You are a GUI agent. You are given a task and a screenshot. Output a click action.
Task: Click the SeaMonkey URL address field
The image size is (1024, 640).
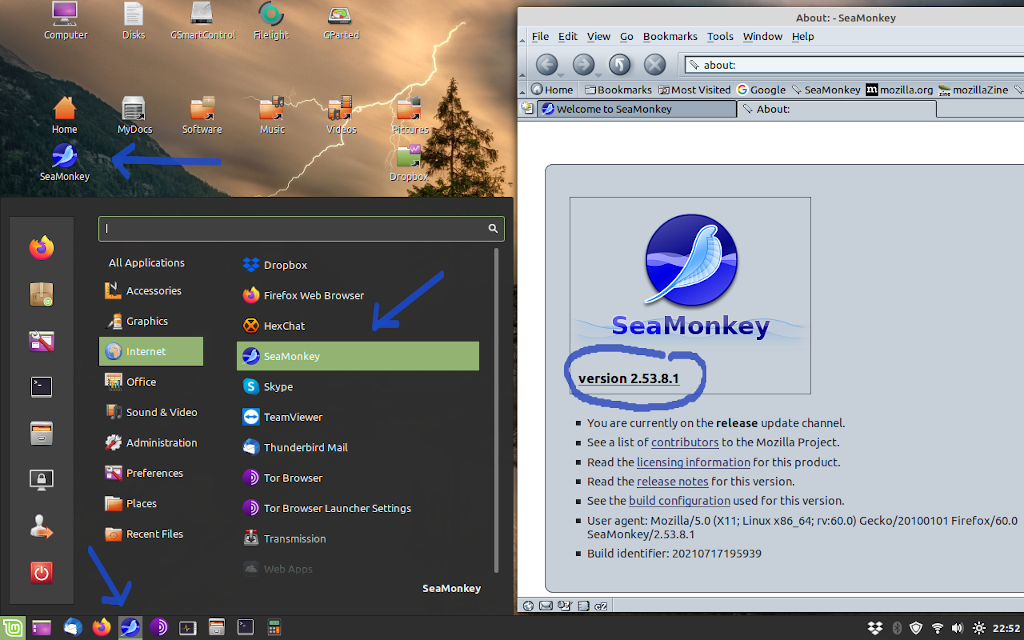point(854,65)
